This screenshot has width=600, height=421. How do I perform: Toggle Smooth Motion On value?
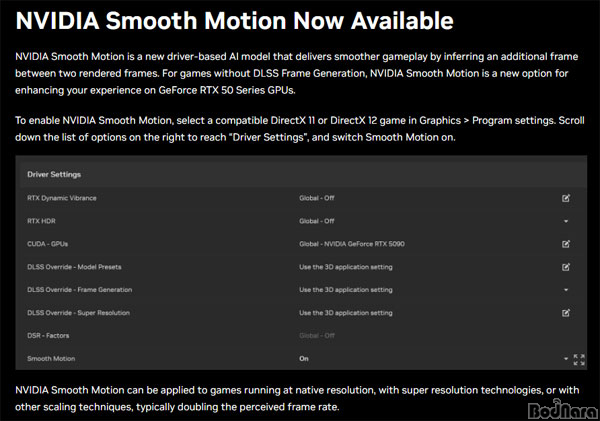(x=304, y=359)
